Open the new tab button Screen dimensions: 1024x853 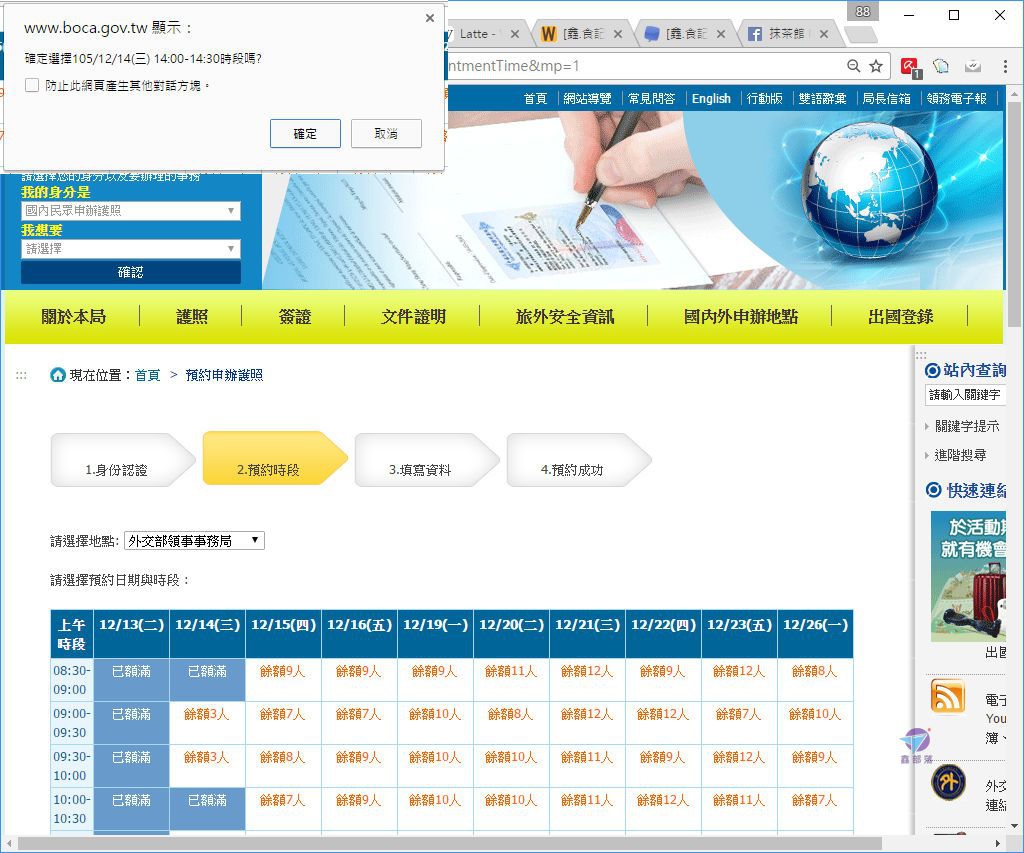click(859, 34)
